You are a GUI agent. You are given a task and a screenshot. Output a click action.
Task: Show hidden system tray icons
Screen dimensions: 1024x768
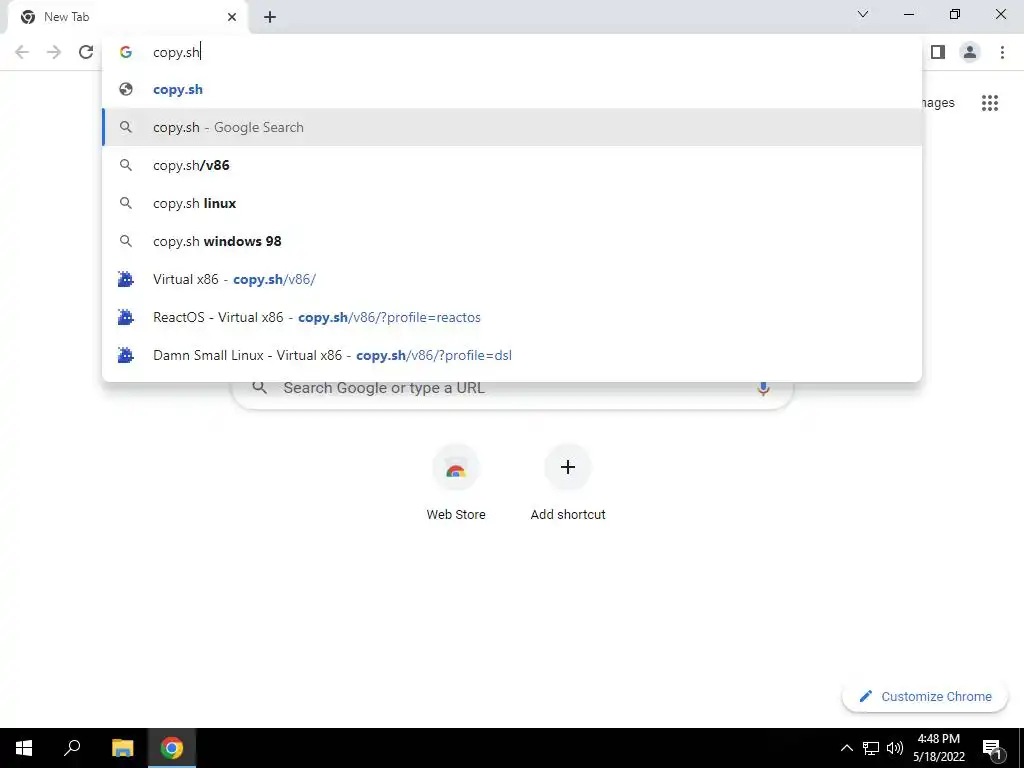click(x=846, y=748)
